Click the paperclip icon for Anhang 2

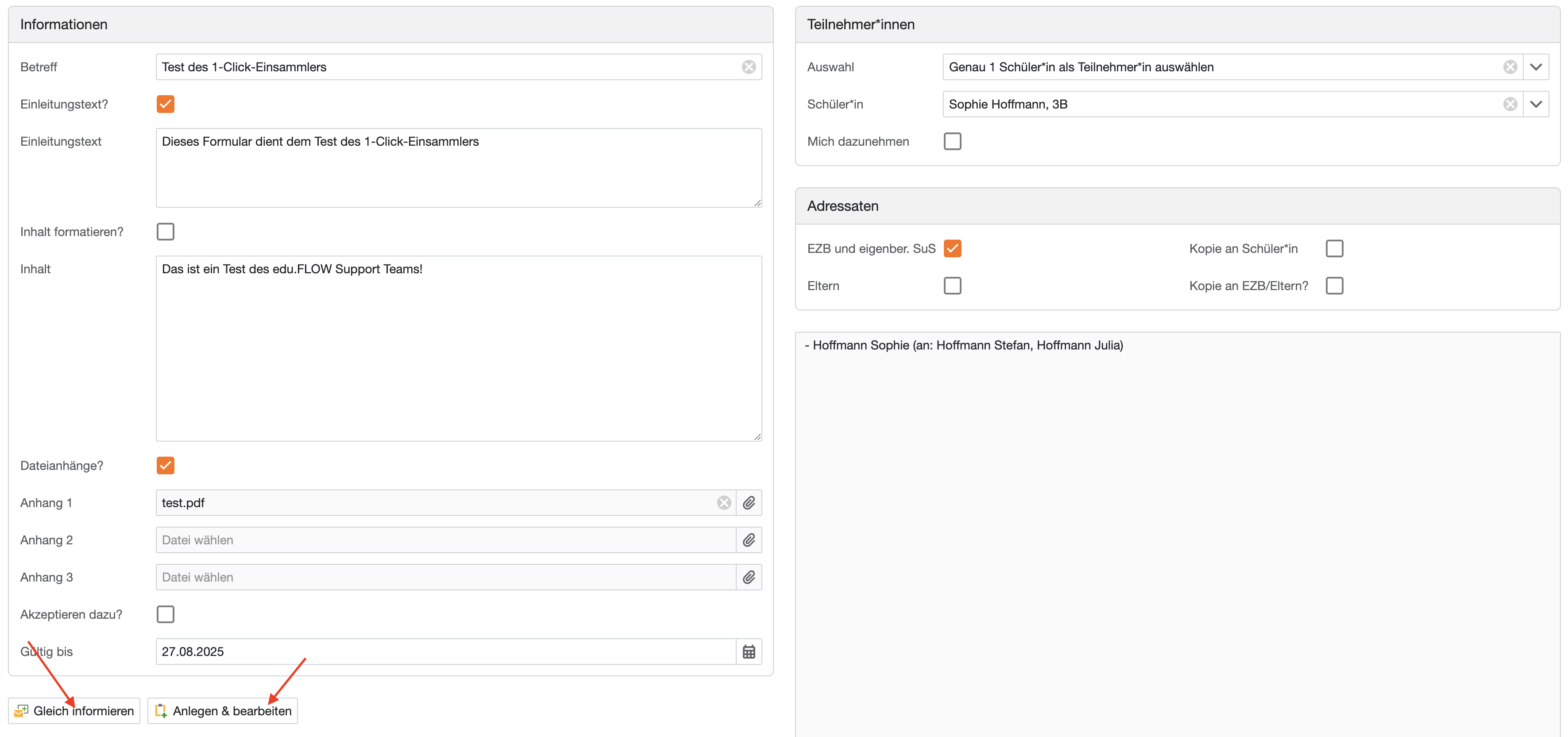(749, 539)
